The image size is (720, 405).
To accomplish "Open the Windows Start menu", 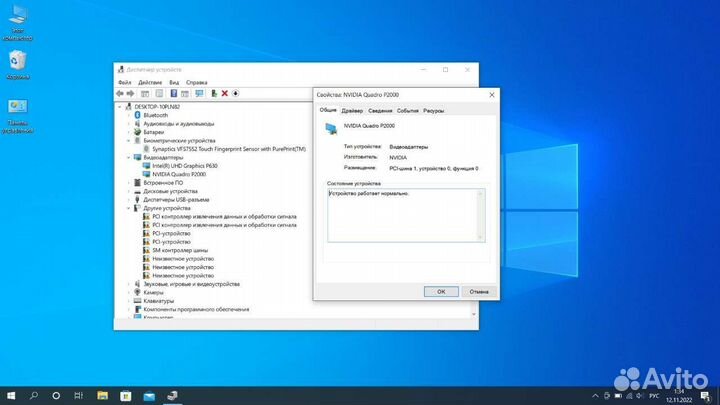I will pos(11,395).
